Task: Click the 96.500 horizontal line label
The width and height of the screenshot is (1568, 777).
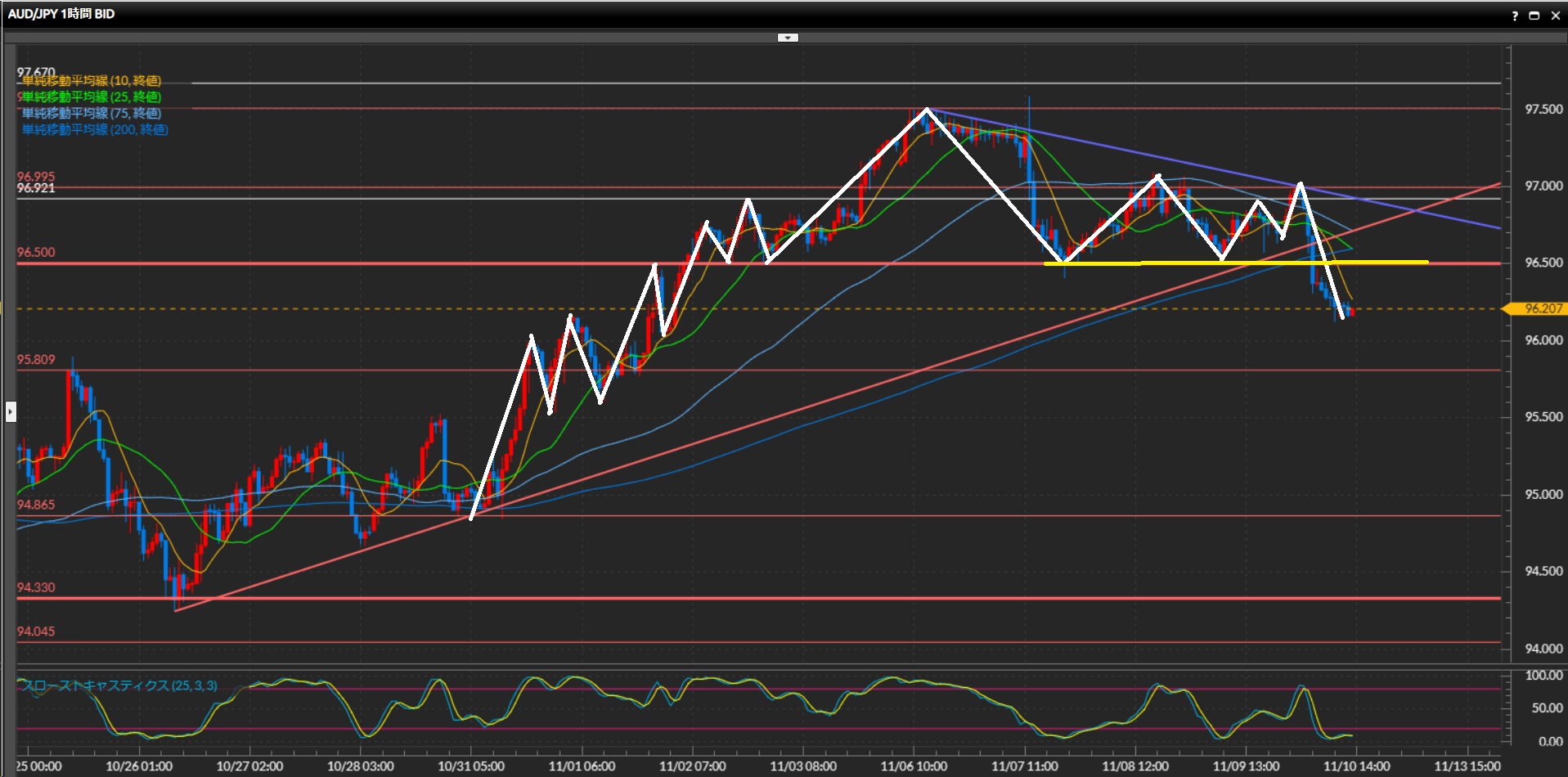Action: 36,253
